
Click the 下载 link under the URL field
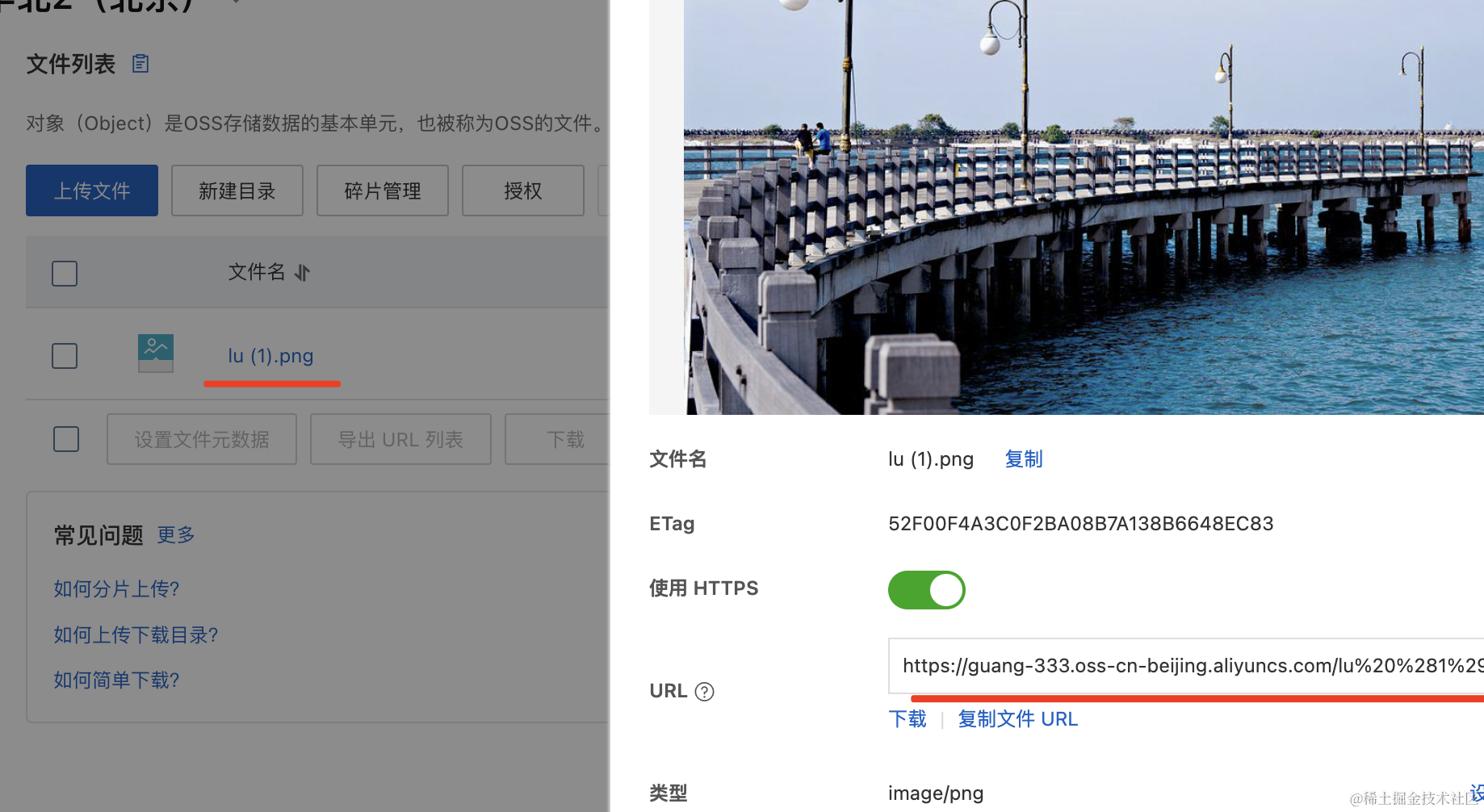[x=908, y=719]
